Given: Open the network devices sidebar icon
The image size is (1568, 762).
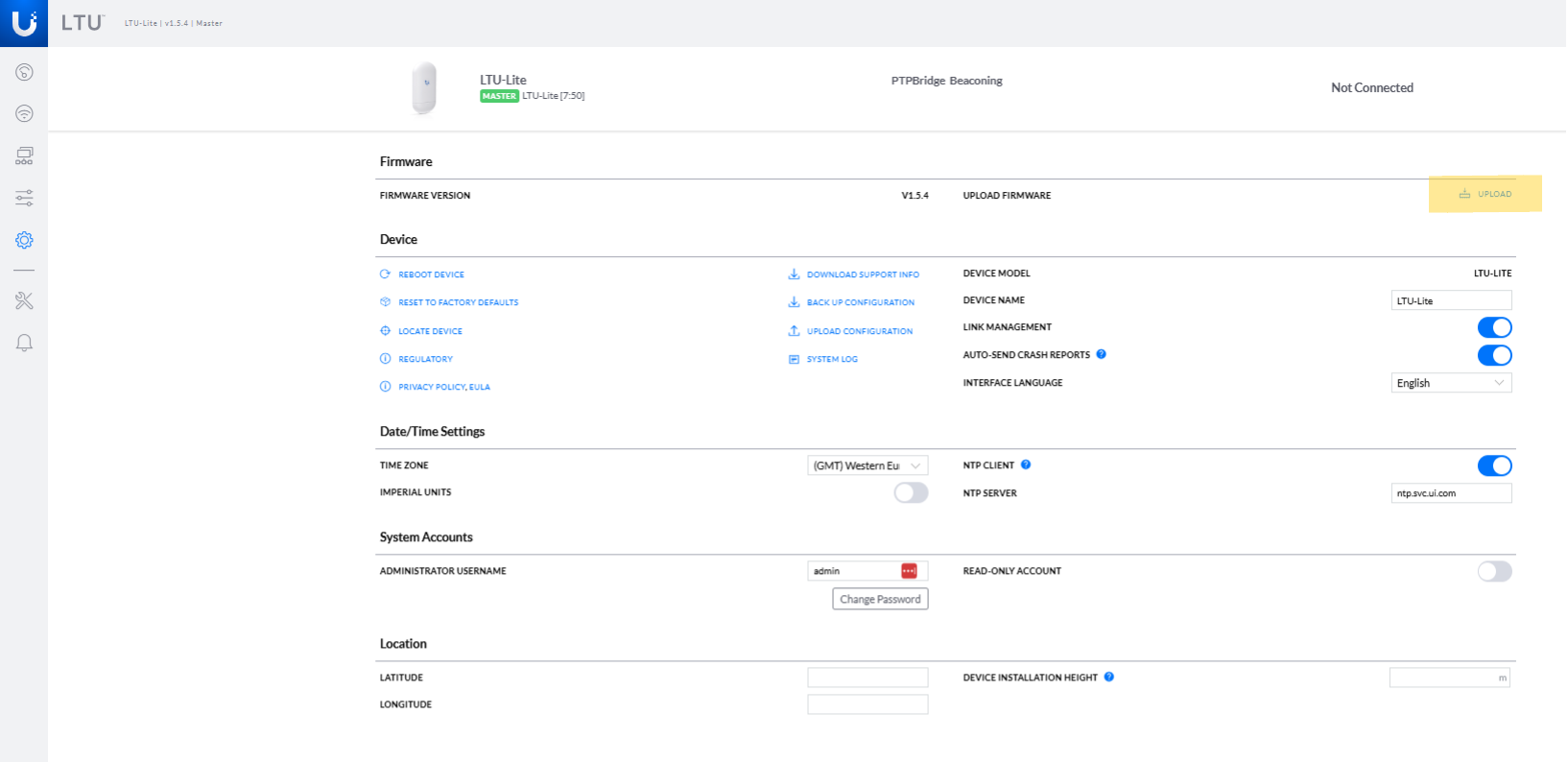Looking at the screenshot, I should pyautogui.click(x=24, y=155).
